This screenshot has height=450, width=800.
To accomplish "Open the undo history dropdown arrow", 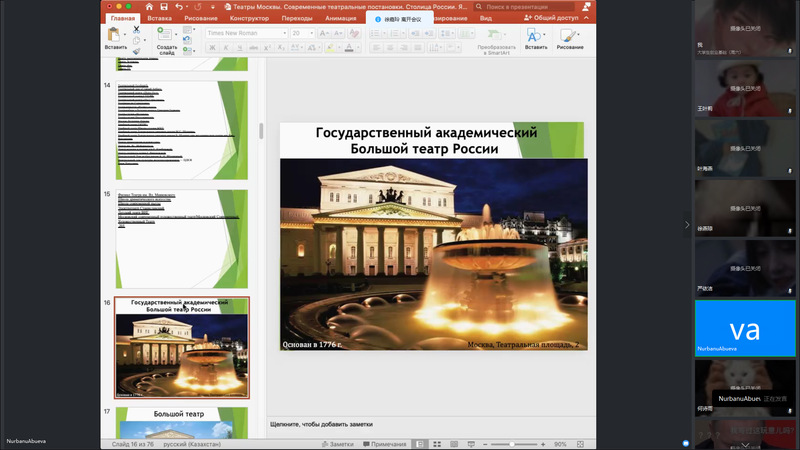I will click(x=187, y=7).
